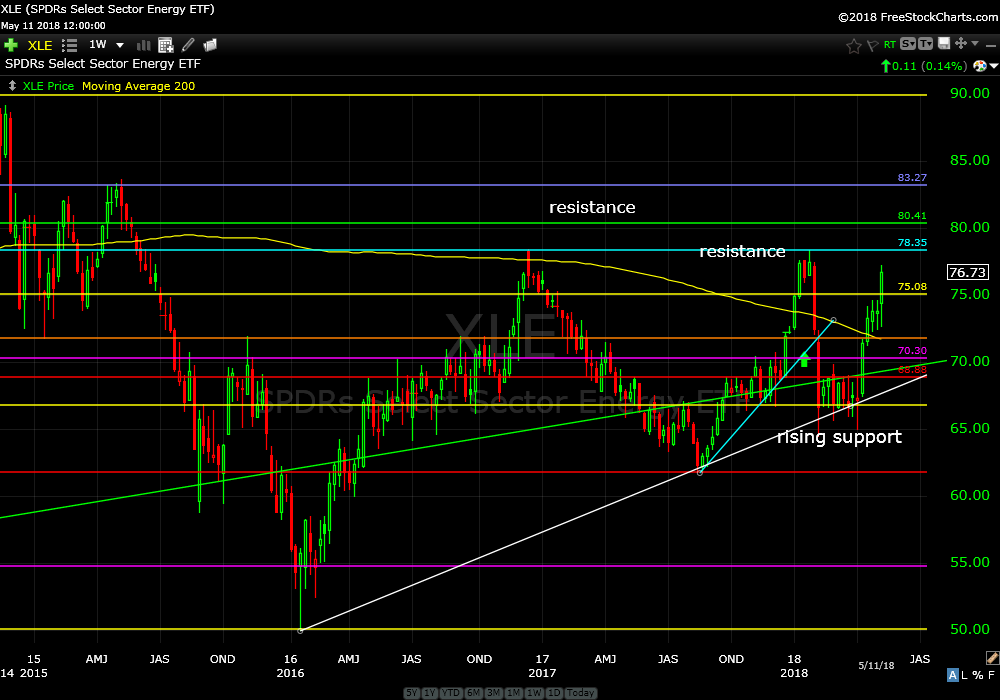Select the pencil drawing tool

tap(188, 45)
